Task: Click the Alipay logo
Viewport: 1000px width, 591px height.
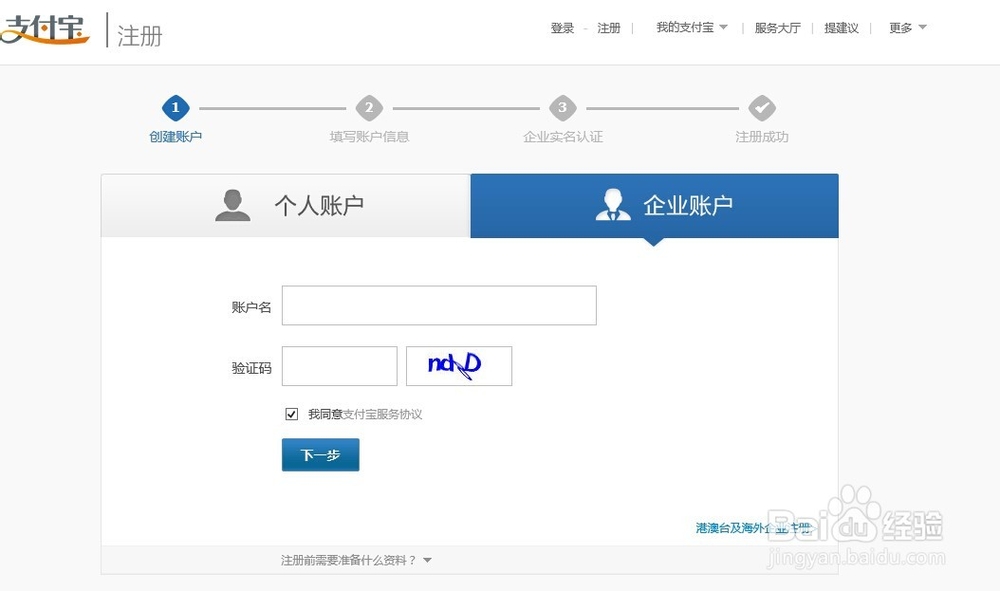Action: click(43, 29)
